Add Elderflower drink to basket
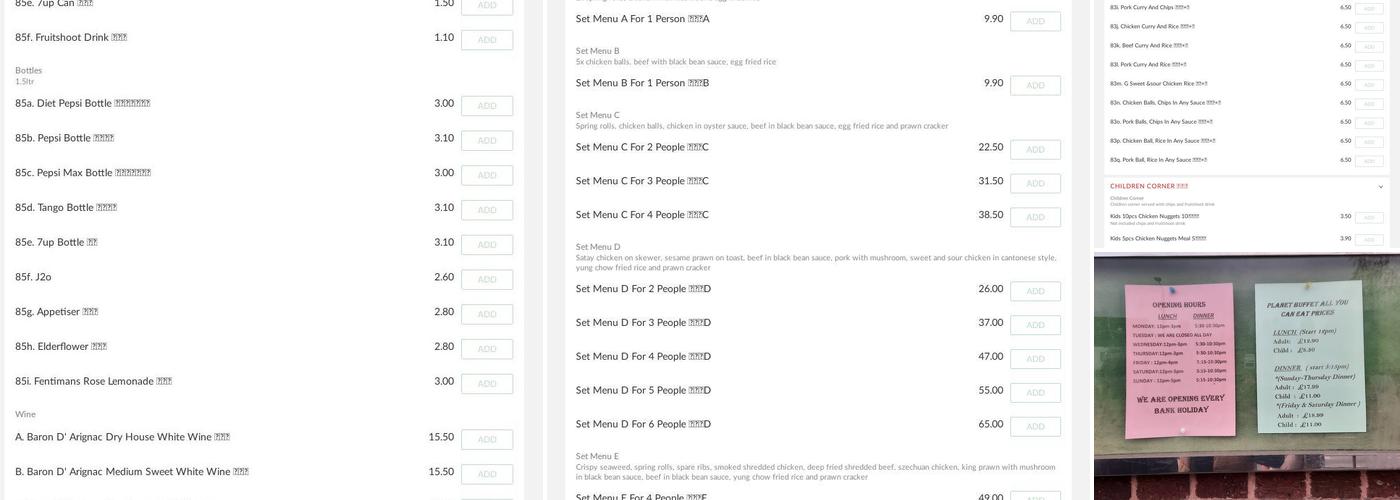The width and height of the screenshot is (1400, 500). (487, 349)
